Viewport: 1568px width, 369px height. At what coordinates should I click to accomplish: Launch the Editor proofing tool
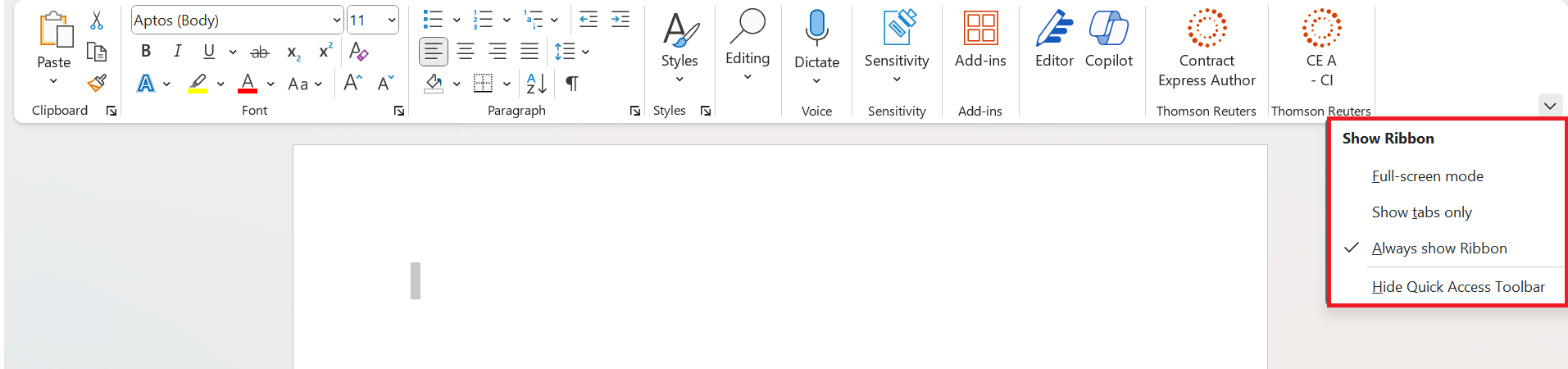pyautogui.click(x=1054, y=39)
